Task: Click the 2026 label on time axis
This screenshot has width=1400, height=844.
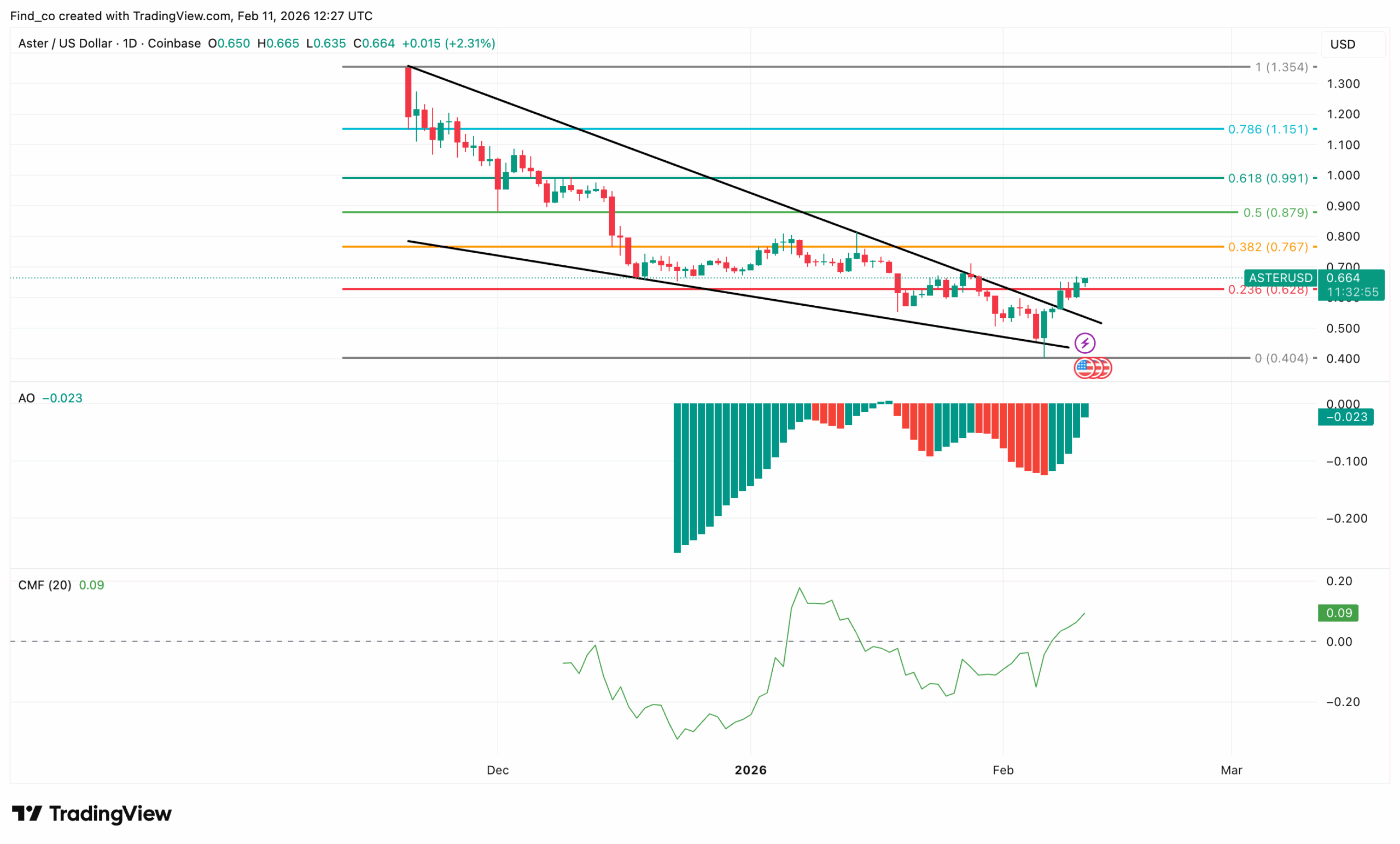Action: [750, 770]
